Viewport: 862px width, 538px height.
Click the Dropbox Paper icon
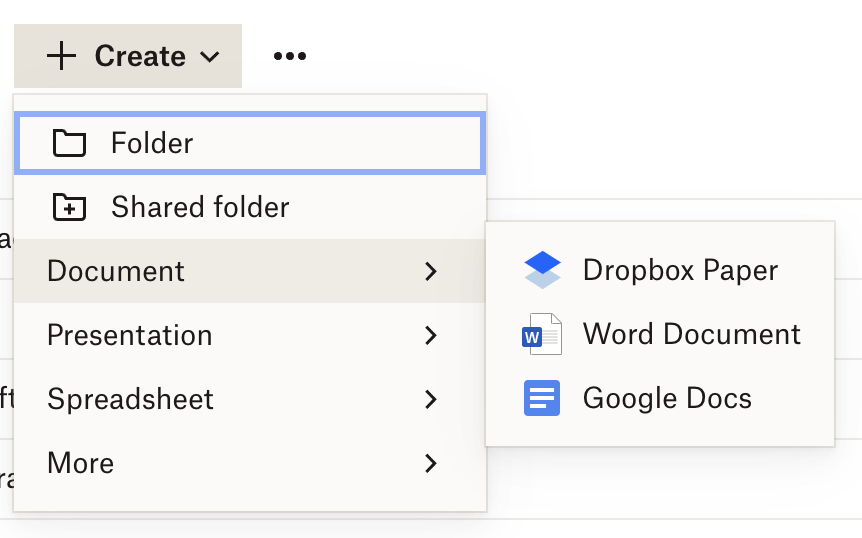pos(543,270)
